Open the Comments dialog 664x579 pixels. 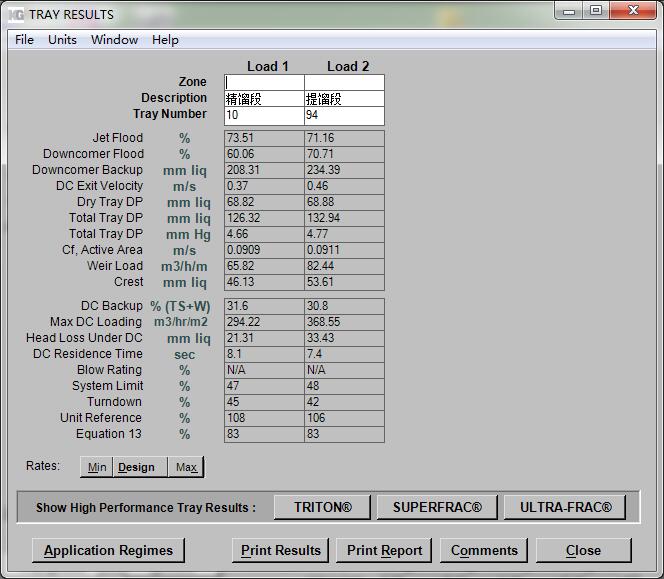click(484, 550)
